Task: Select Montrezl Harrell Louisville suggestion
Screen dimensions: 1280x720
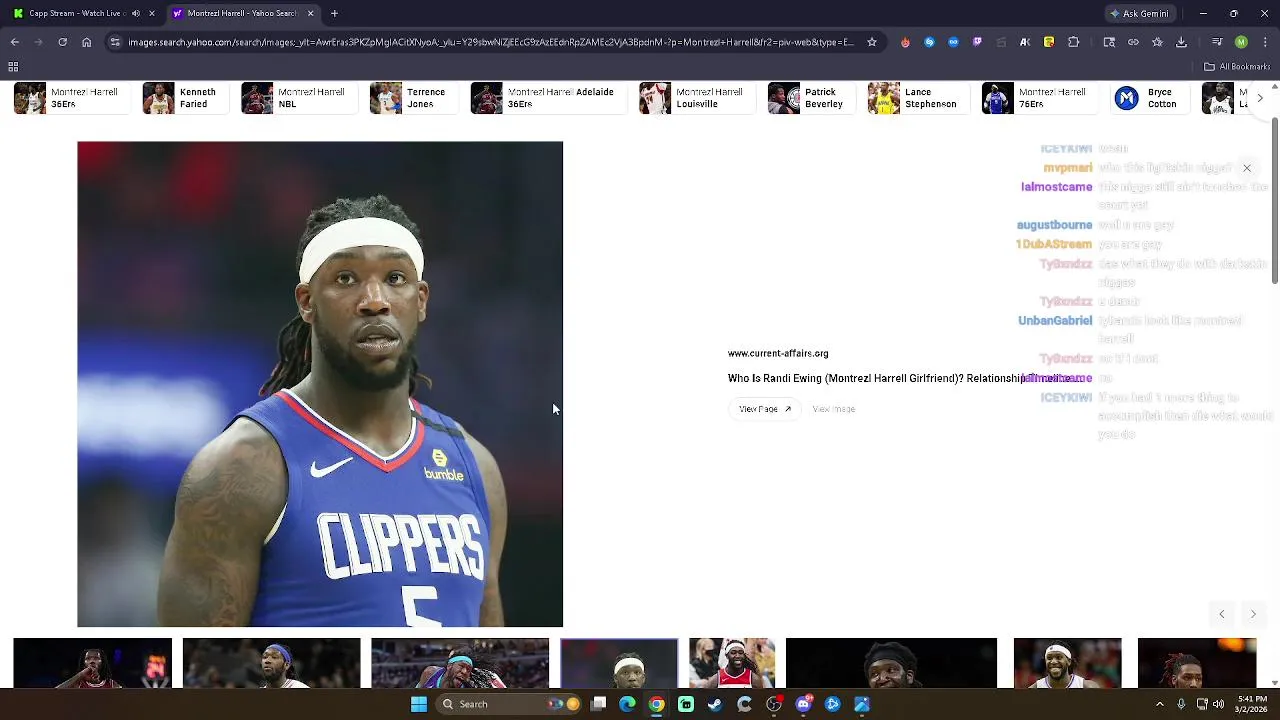Action: click(696, 98)
